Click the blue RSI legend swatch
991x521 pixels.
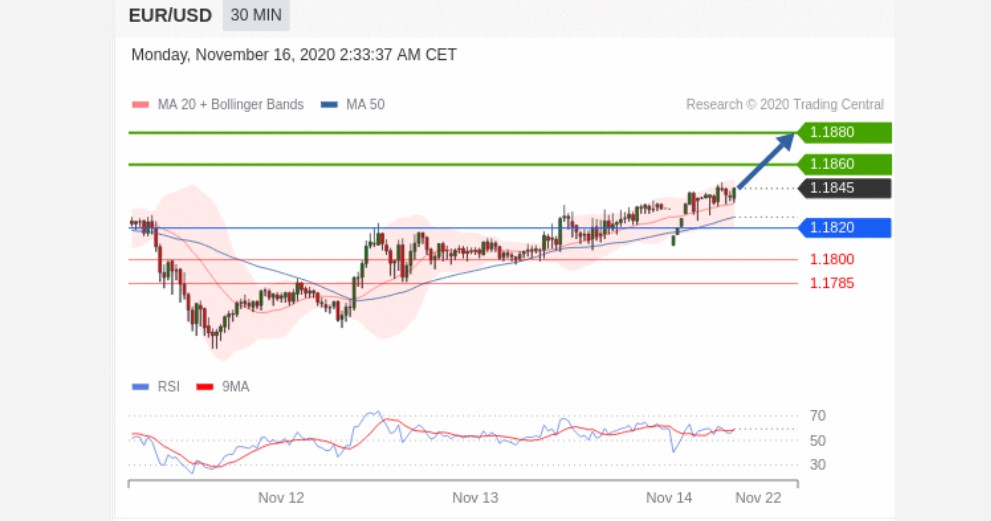pyautogui.click(x=140, y=387)
